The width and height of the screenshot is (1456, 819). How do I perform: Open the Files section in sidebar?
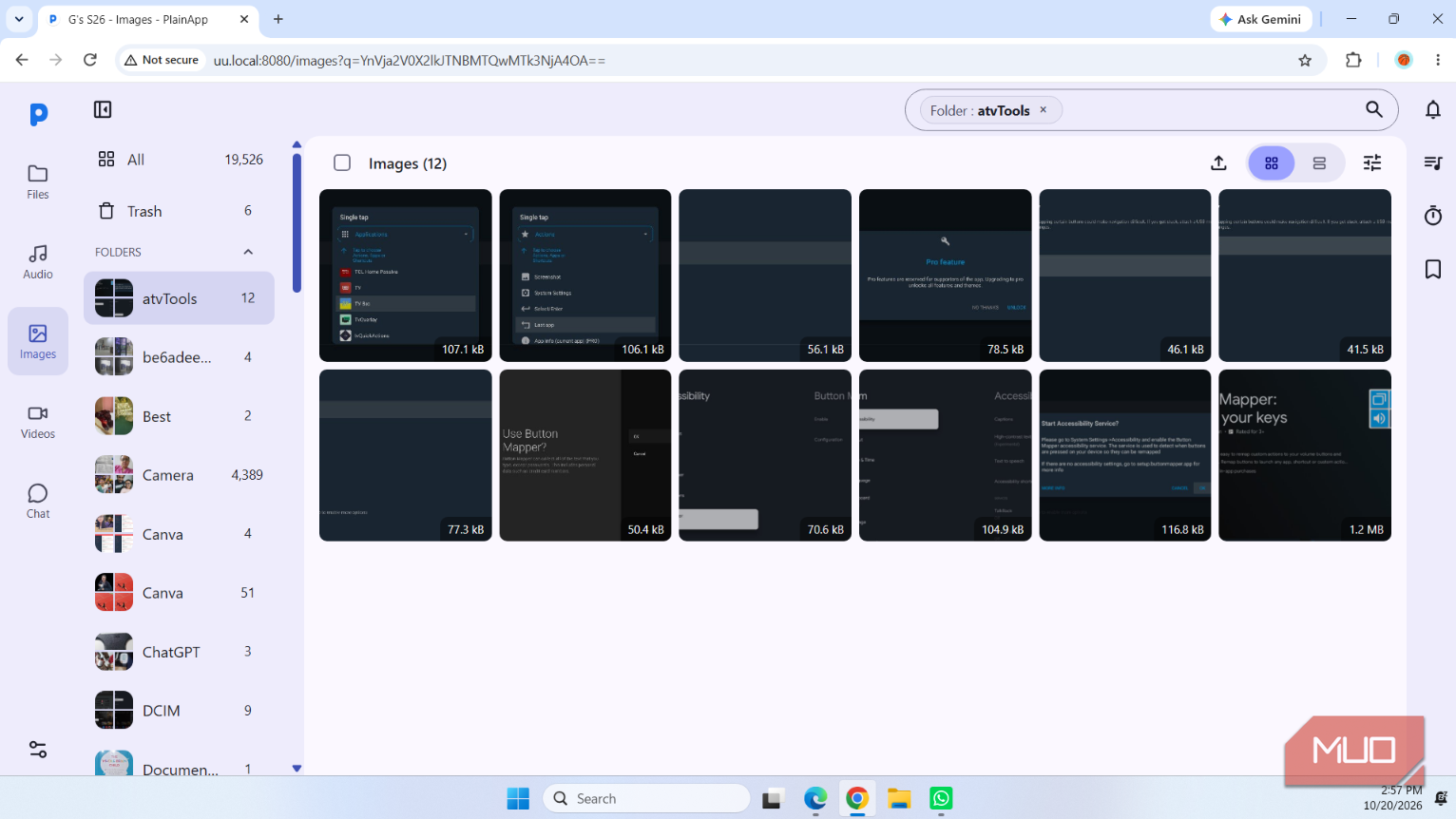38,181
